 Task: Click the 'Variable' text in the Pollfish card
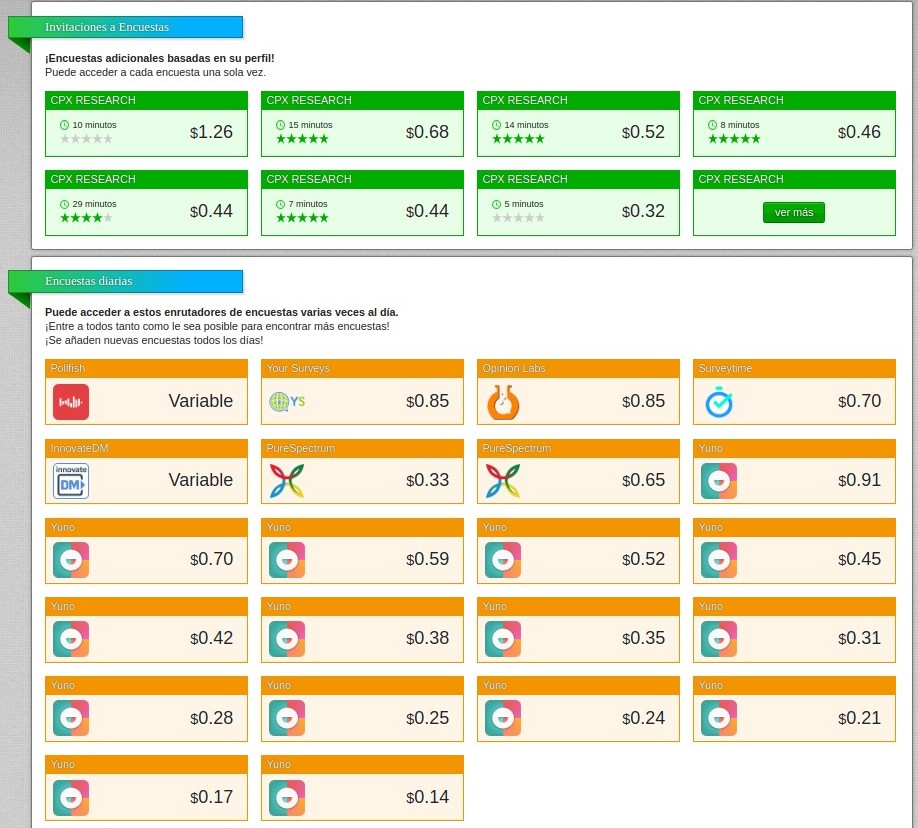point(201,401)
